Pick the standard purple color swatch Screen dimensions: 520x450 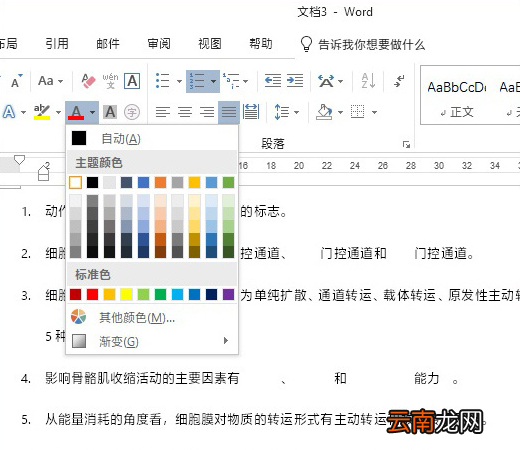pos(228,295)
